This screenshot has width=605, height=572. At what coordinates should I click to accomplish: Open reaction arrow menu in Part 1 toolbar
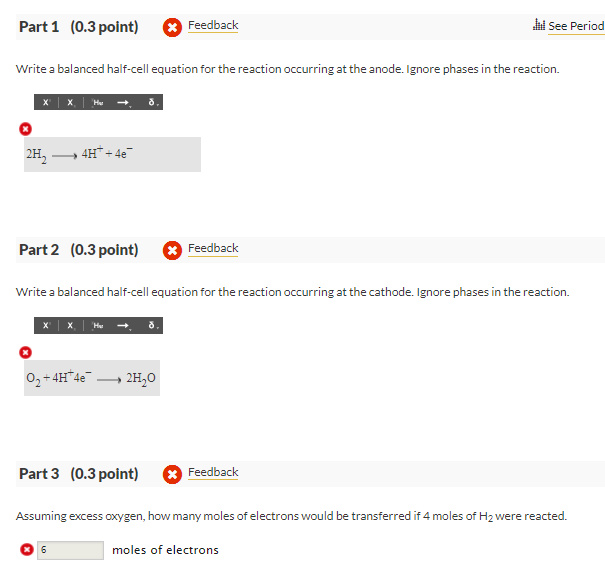[123, 102]
